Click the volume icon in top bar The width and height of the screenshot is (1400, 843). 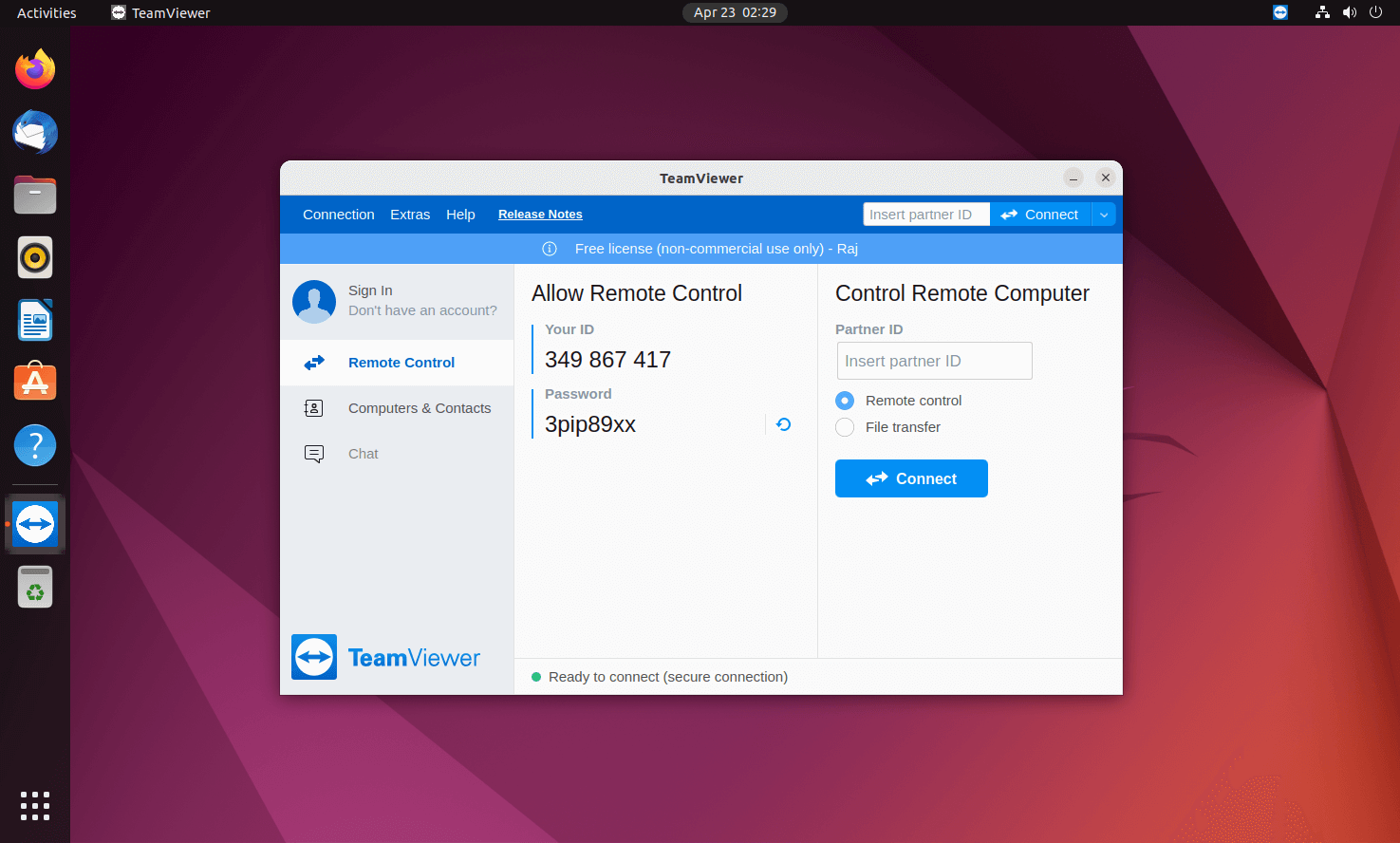coord(1349,12)
